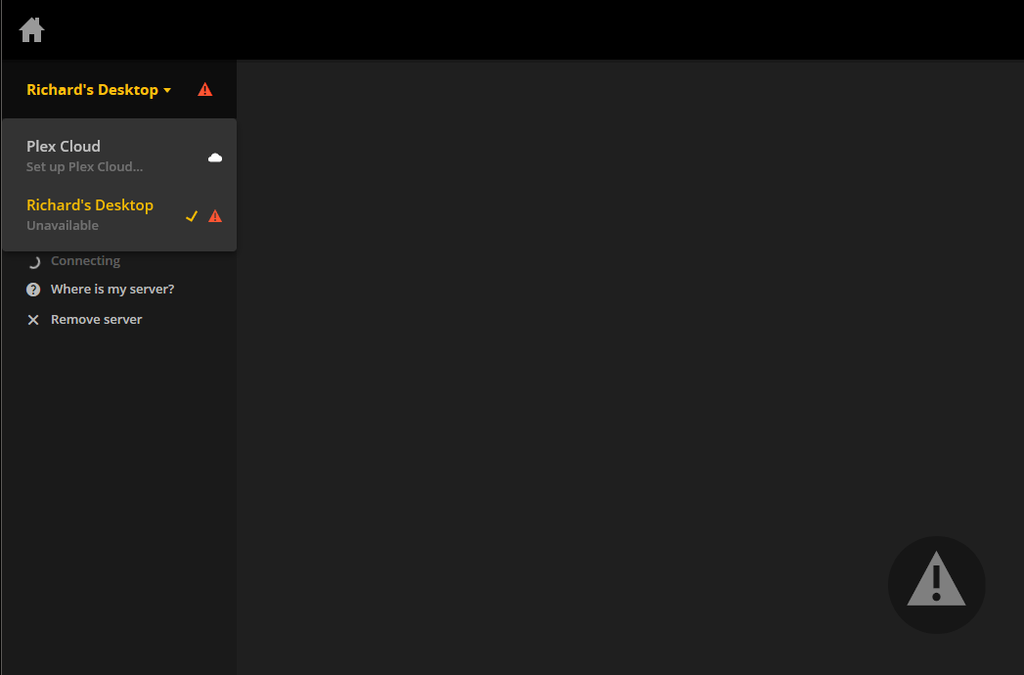This screenshot has height=675, width=1024.
Task: Select Plex Cloud from server list
Action: (120, 155)
